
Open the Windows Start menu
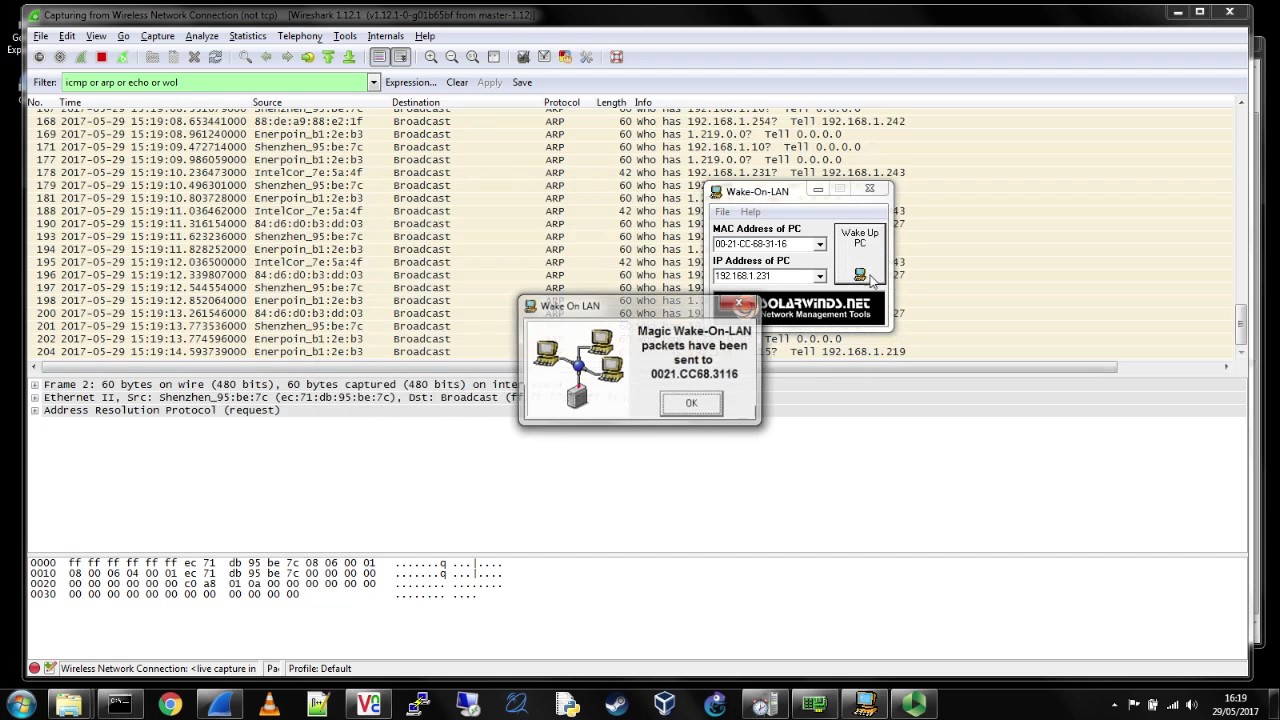coord(22,704)
